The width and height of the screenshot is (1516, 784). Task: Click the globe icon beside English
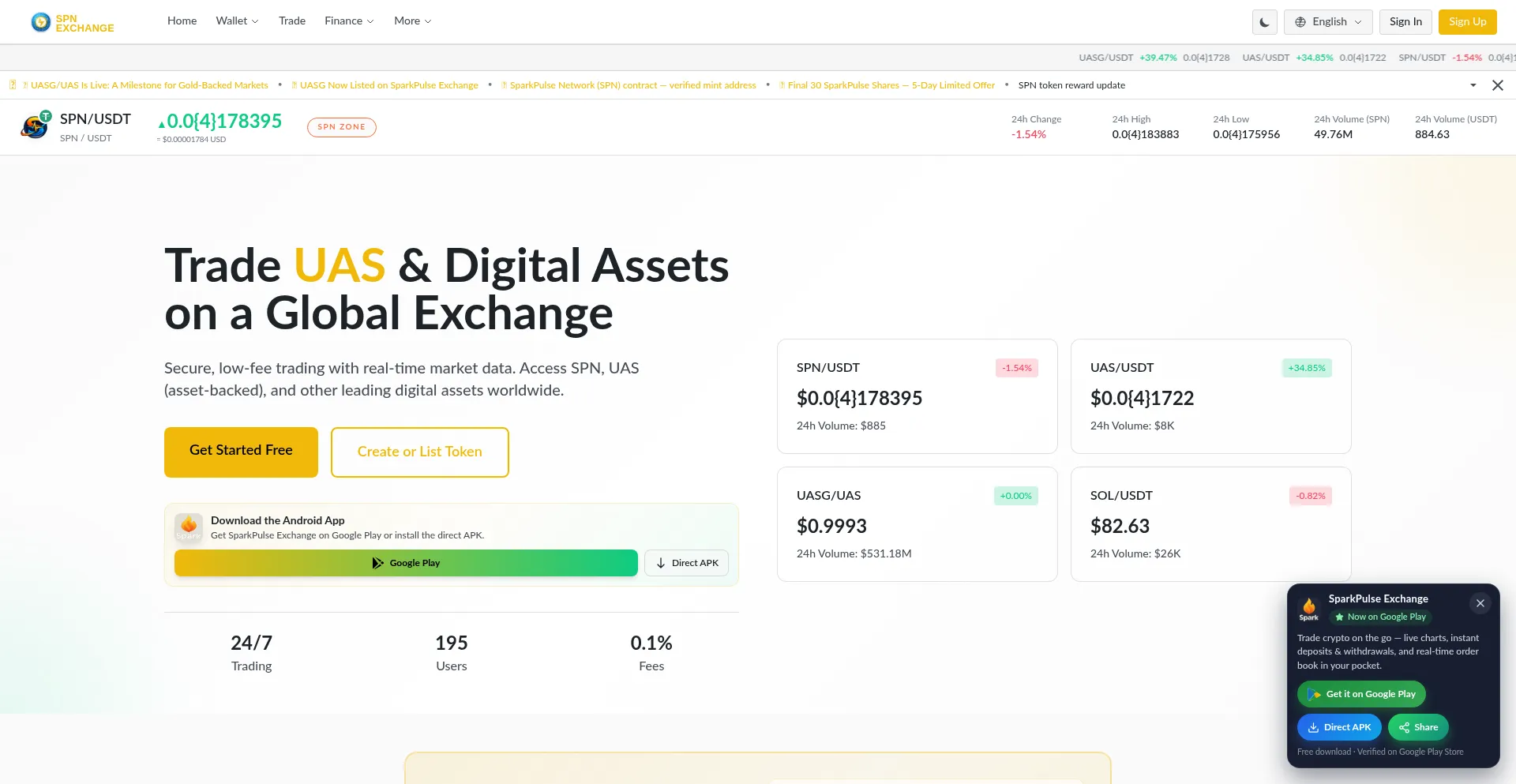tap(1300, 22)
